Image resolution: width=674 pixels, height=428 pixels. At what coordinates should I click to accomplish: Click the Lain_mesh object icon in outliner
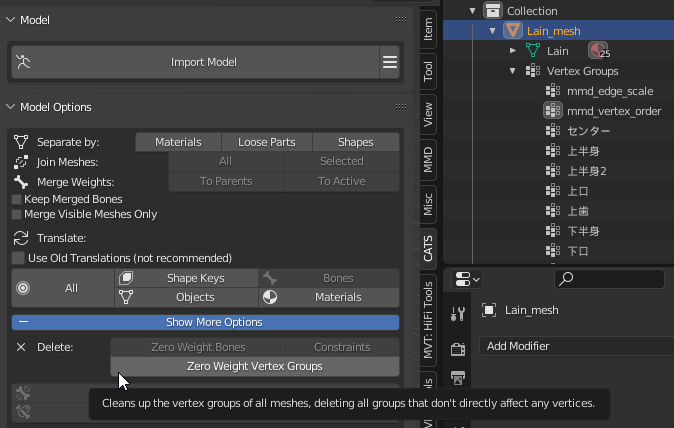pos(512,31)
